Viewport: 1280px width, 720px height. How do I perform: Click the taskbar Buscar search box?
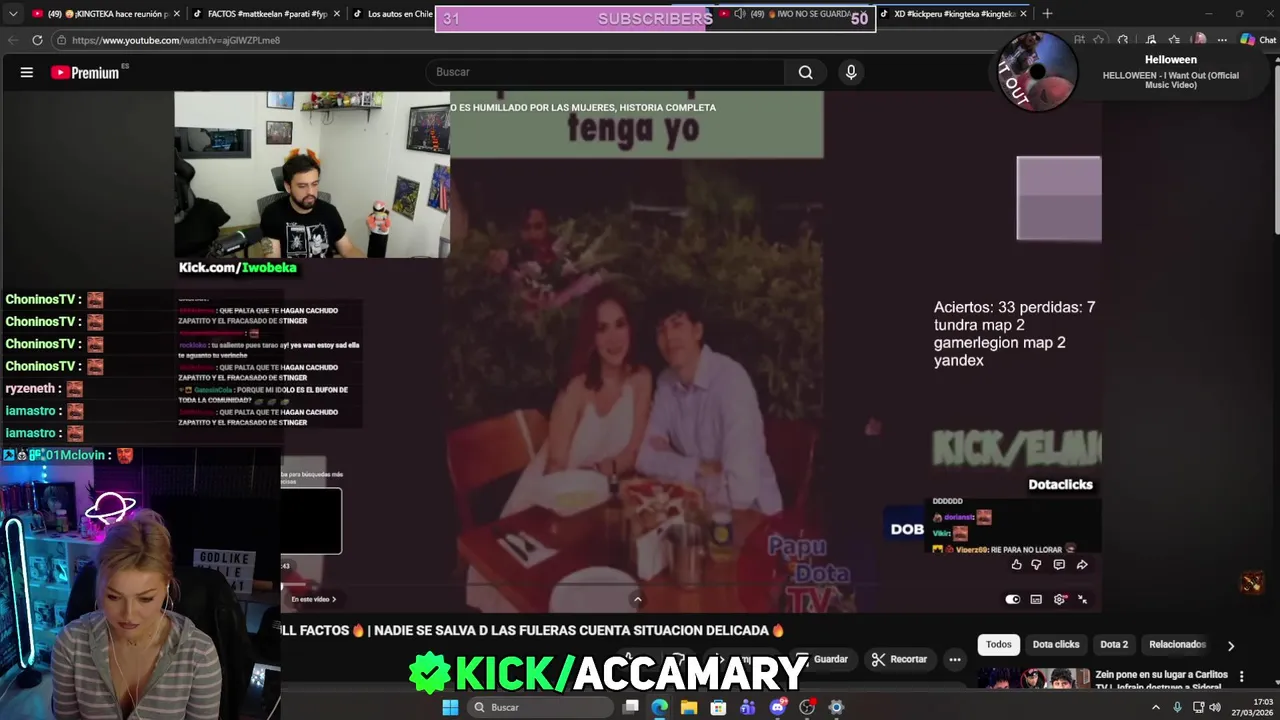tap(541, 707)
